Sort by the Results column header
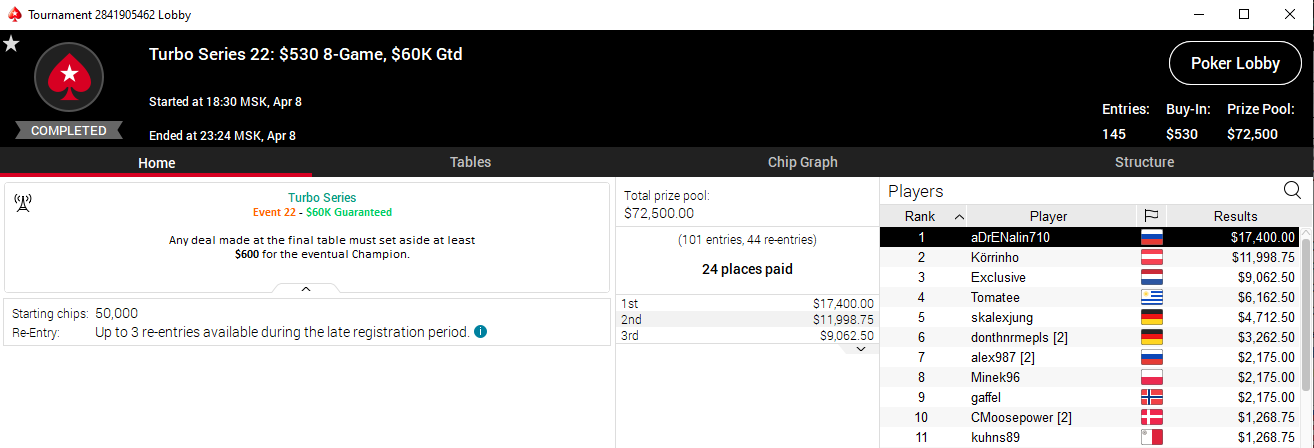The height and width of the screenshot is (448, 1314). pos(1235,216)
